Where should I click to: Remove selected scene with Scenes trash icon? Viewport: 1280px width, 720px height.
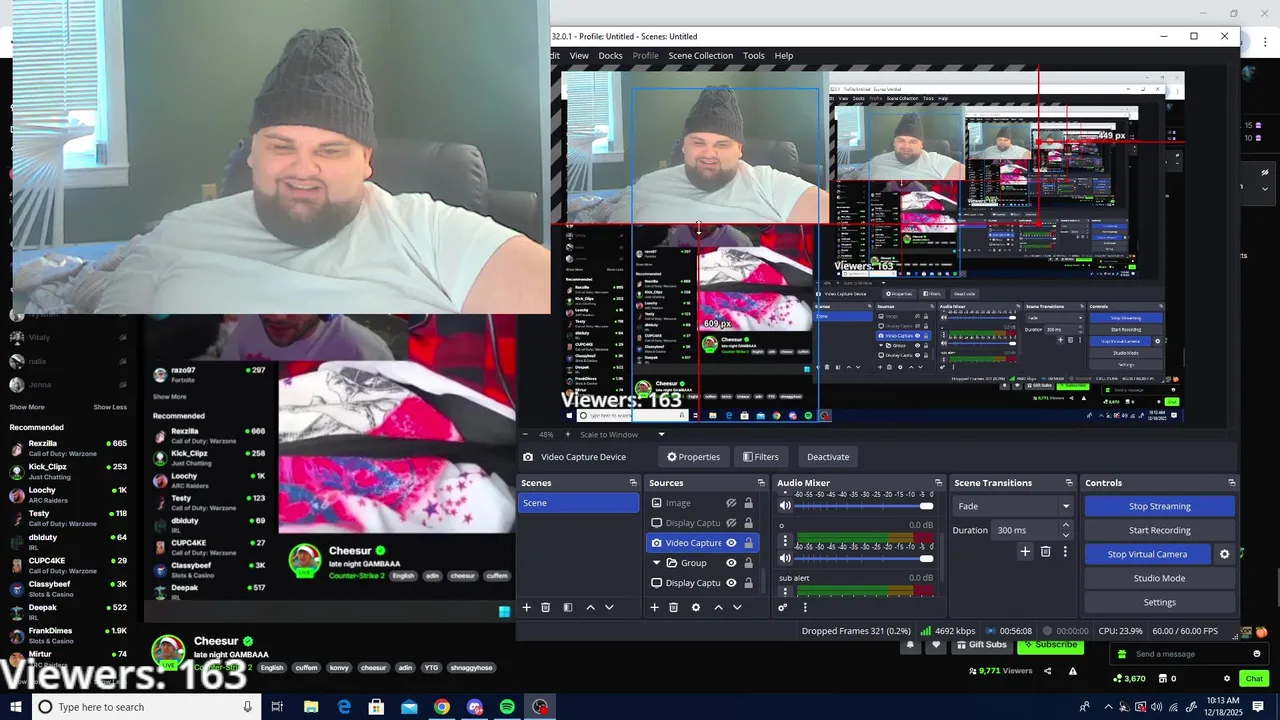545,607
